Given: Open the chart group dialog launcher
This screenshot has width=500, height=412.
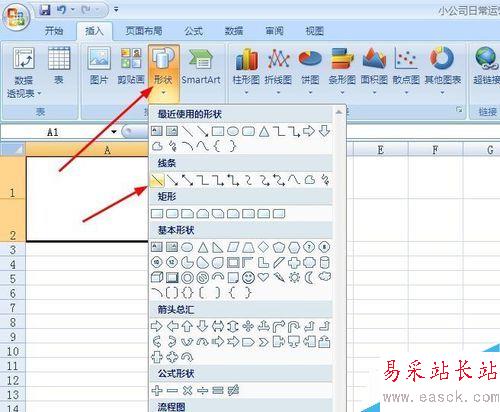Looking at the screenshot, I should (x=459, y=110).
